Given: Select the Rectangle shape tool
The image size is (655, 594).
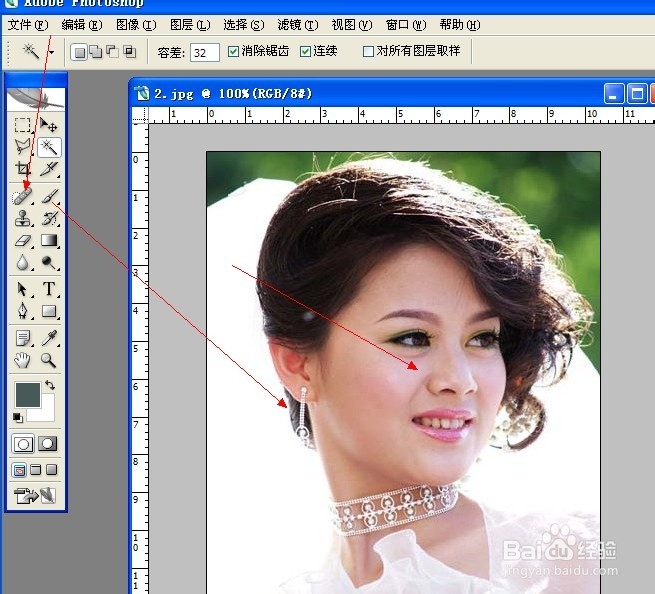Looking at the screenshot, I should click(x=49, y=311).
